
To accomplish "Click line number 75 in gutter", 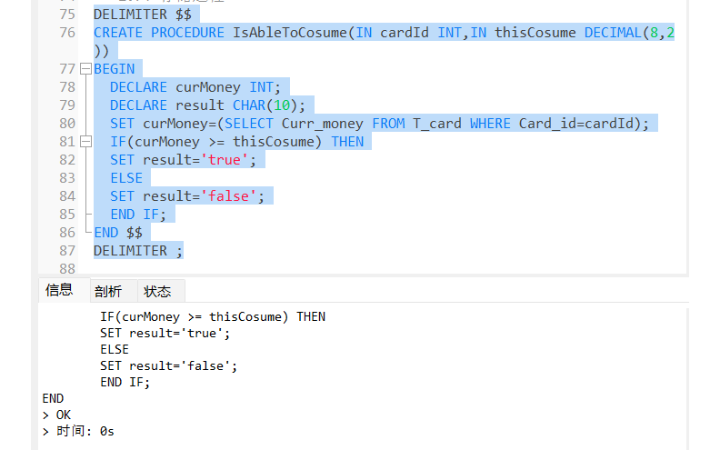I will (67, 15).
